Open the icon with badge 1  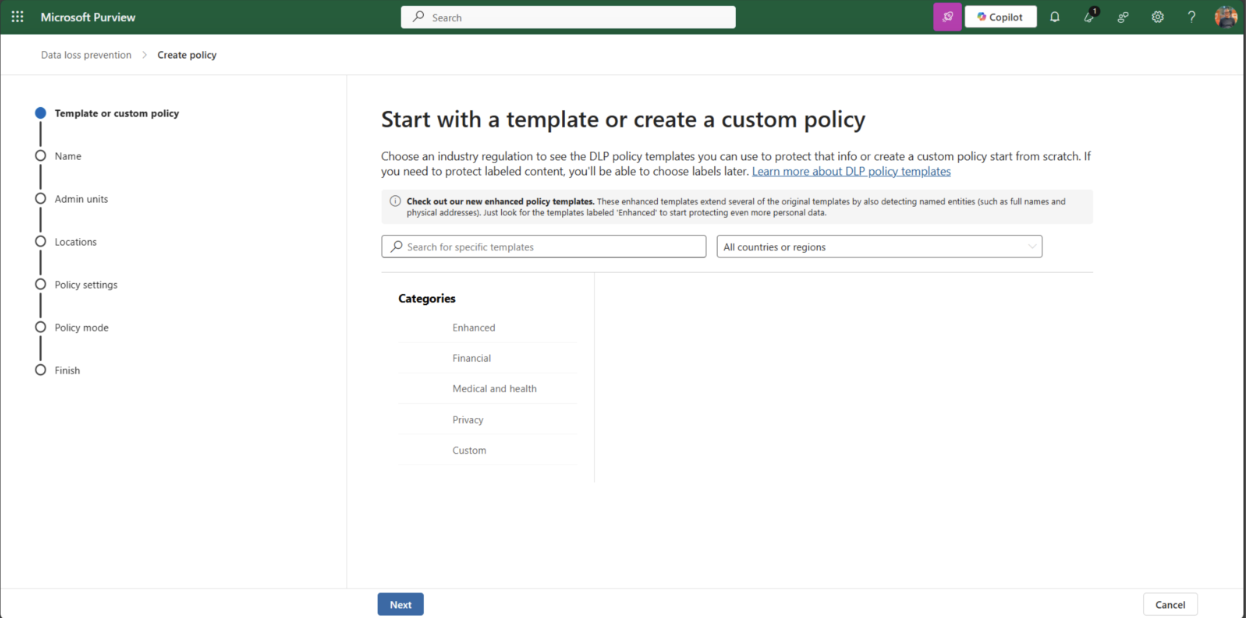[x=1090, y=16]
